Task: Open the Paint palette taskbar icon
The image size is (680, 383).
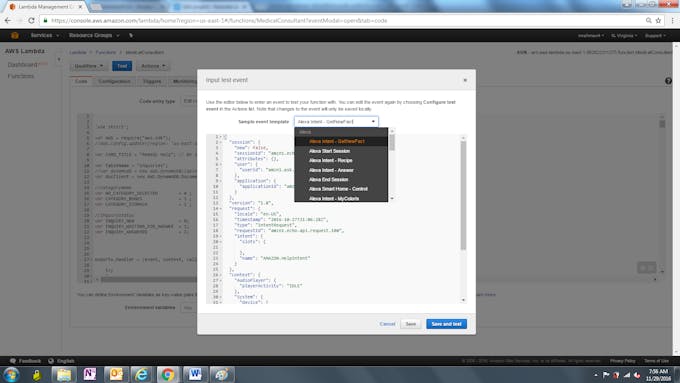Action: pyautogui.click(x=222, y=374)
